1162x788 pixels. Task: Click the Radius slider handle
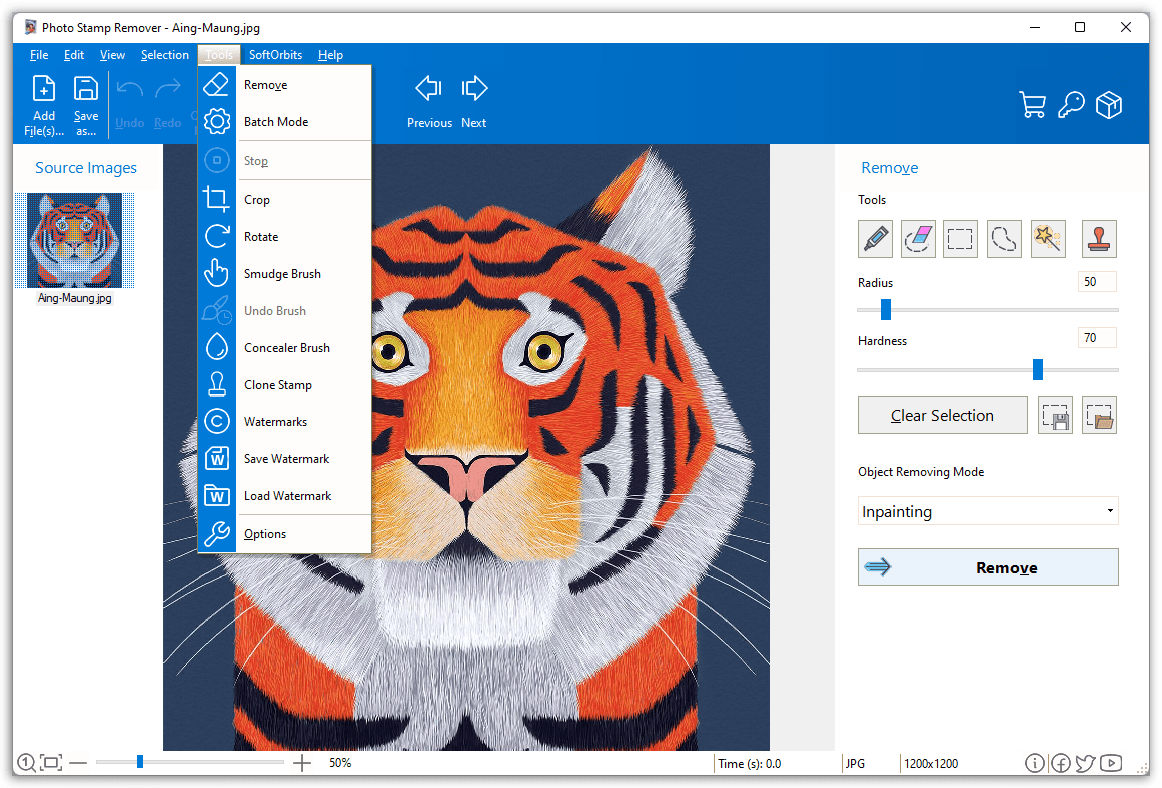point(886,309)
